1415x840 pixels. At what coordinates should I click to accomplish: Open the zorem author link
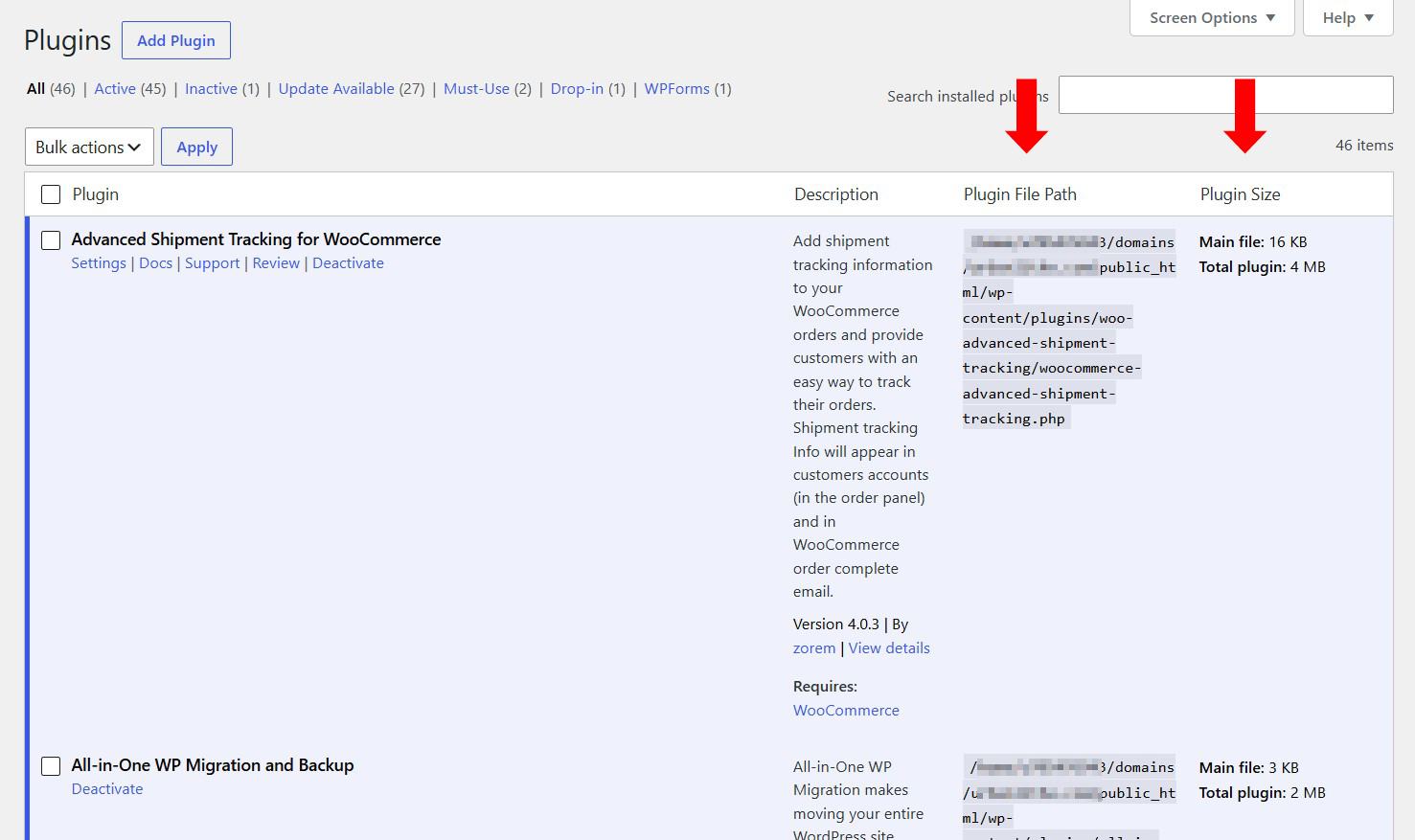click(814, 648)
